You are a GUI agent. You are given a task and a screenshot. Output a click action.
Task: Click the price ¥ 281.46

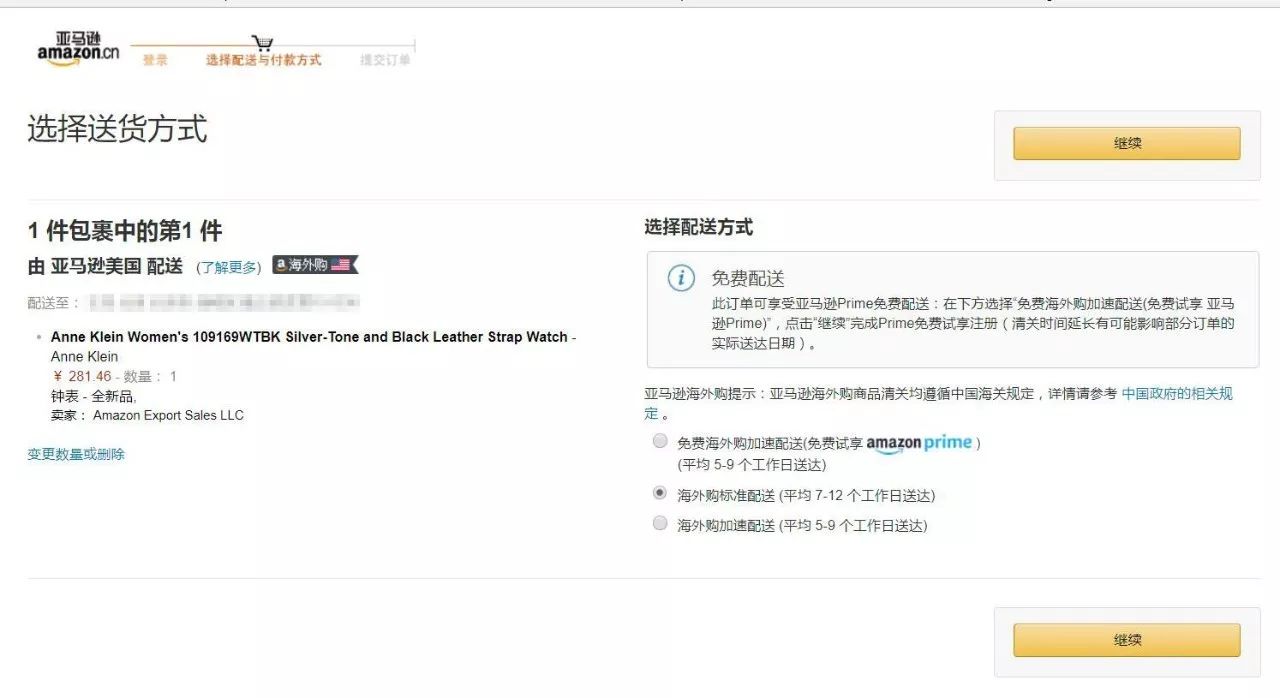click(x=82, y=376)
